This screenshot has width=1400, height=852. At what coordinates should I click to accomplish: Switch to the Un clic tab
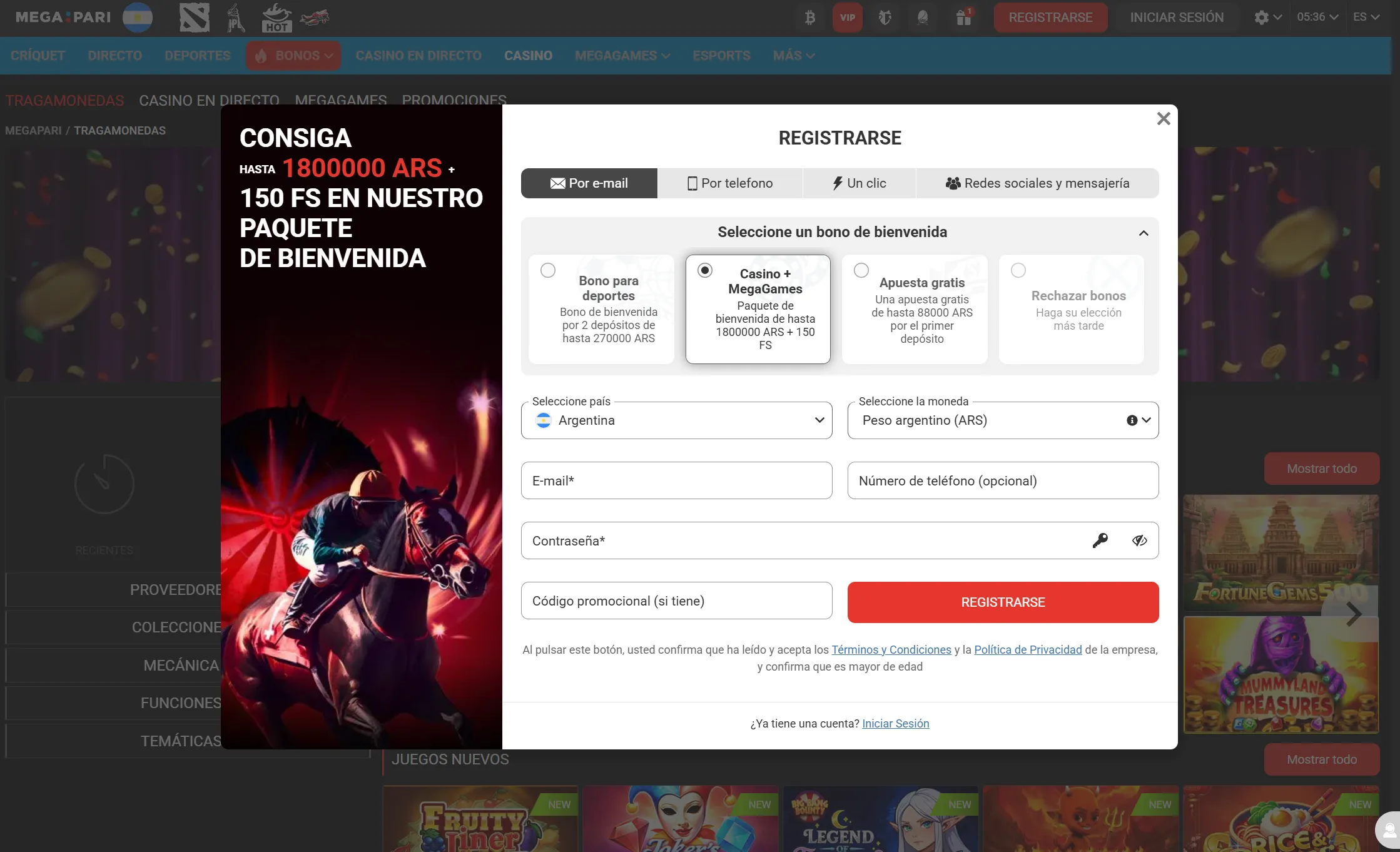click(860, 183)
